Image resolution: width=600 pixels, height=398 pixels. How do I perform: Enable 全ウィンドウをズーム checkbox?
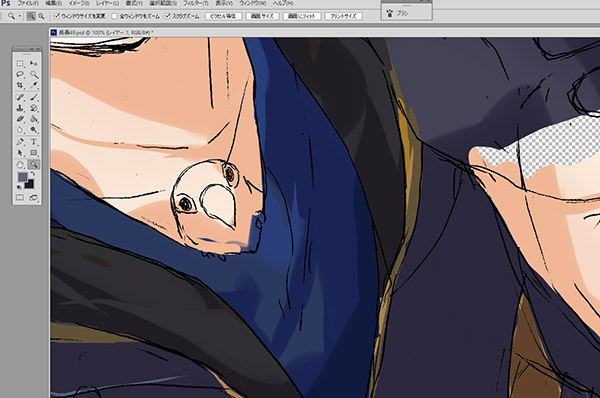pyautogui.click(x=114, y=16)
